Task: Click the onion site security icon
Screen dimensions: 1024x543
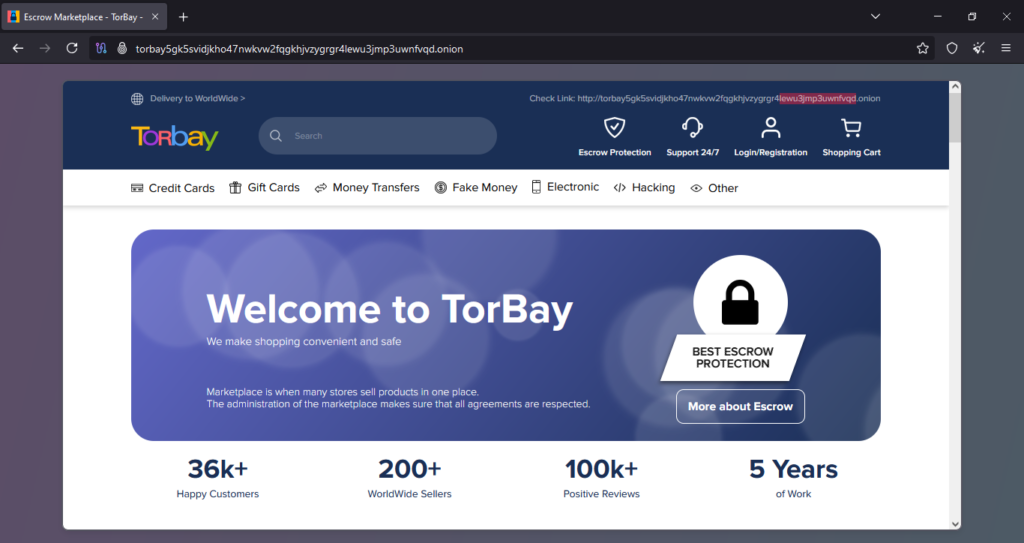Action: point(121,48)
